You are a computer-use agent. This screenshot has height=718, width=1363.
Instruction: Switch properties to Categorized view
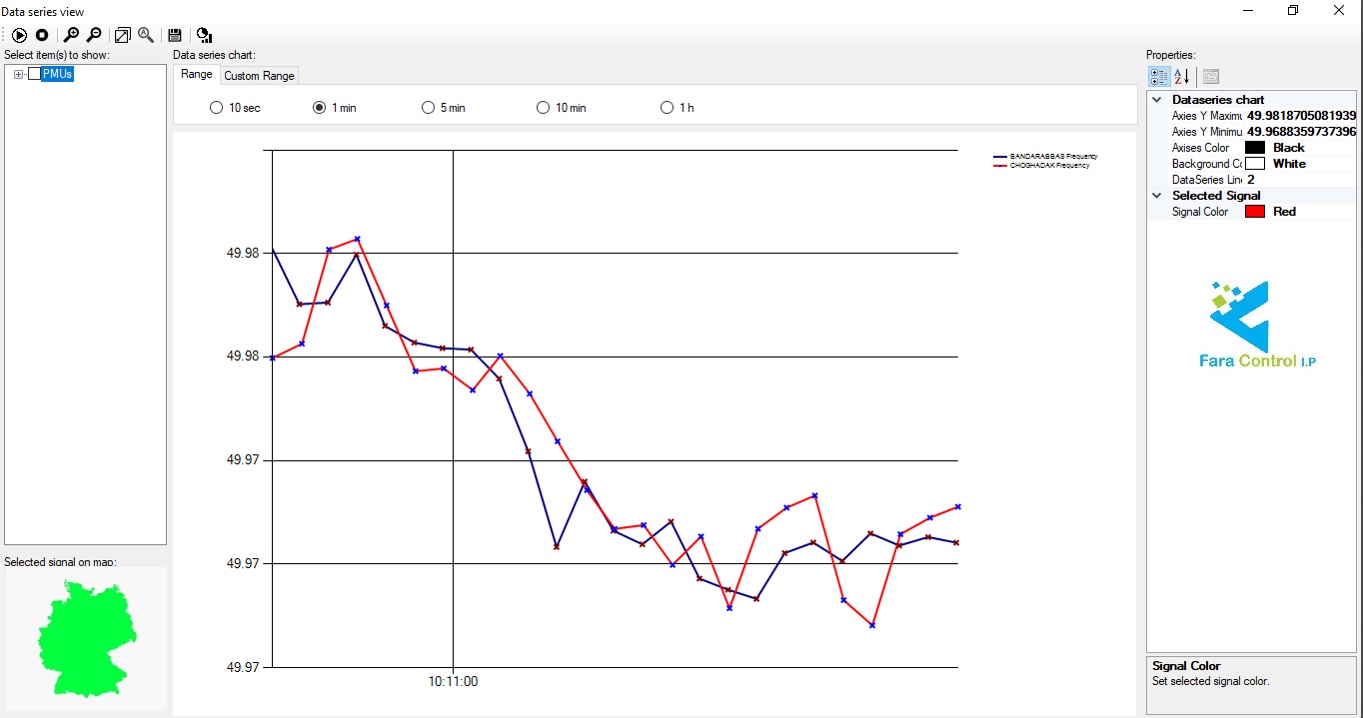coord(1159,76)
